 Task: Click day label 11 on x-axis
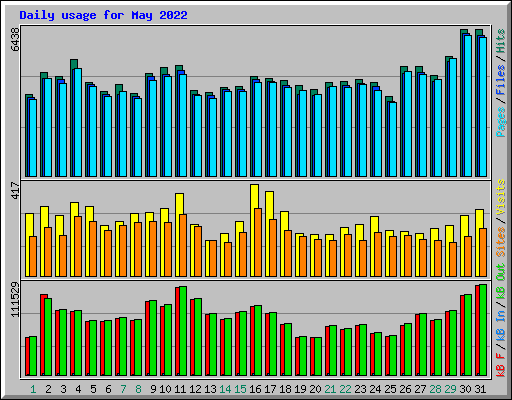[x=180, y=389]
